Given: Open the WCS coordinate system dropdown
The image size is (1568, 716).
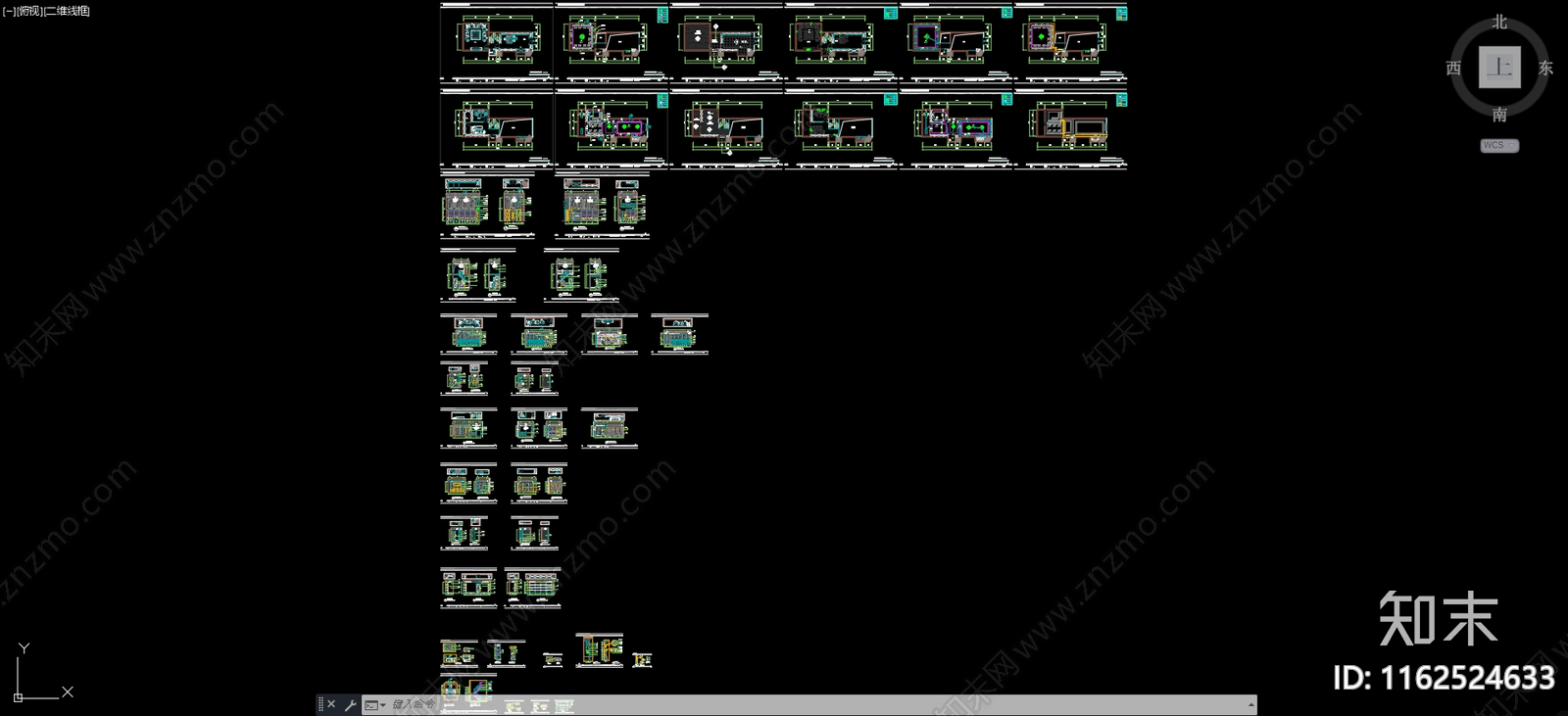Looking at the screenshot, I should pyautogui.click(x=1499, y=145).
